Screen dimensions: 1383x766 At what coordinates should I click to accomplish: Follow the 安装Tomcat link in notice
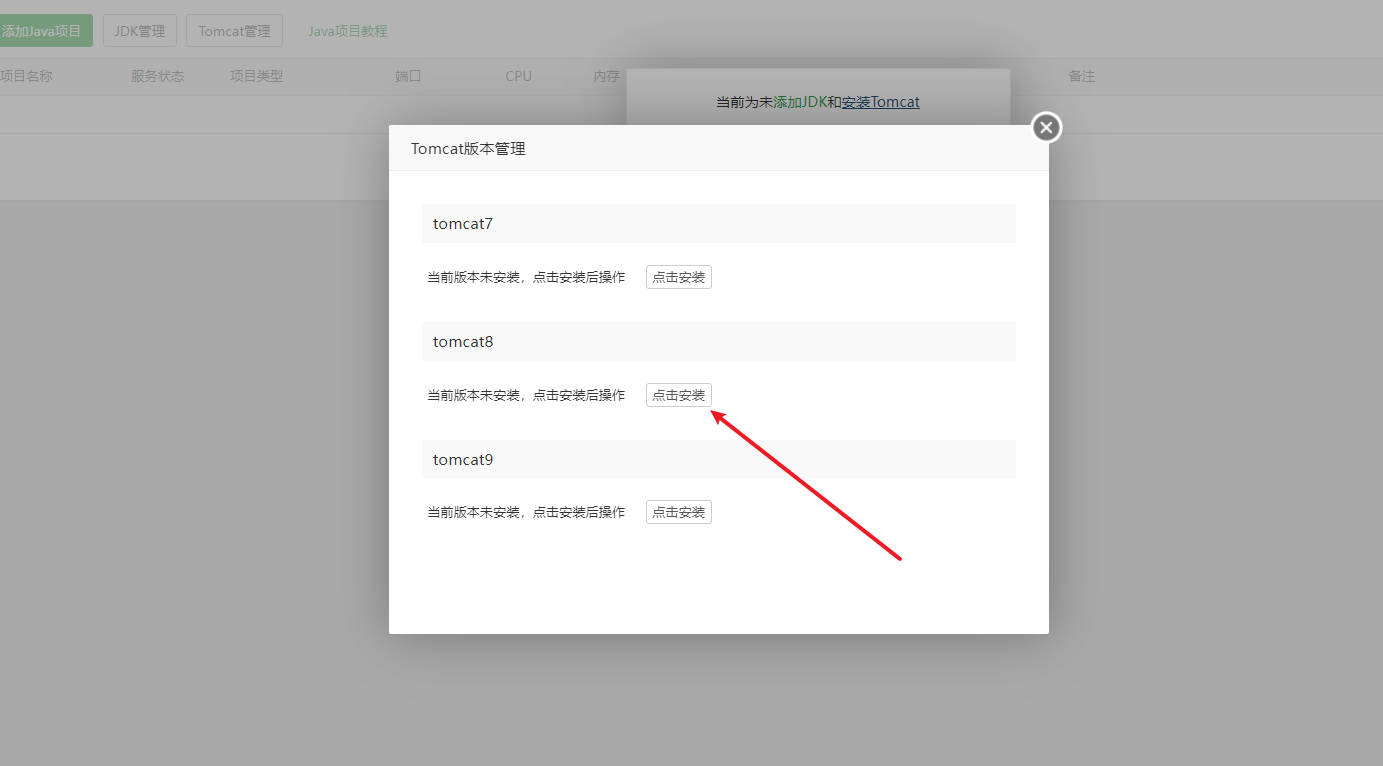point(881,102)
